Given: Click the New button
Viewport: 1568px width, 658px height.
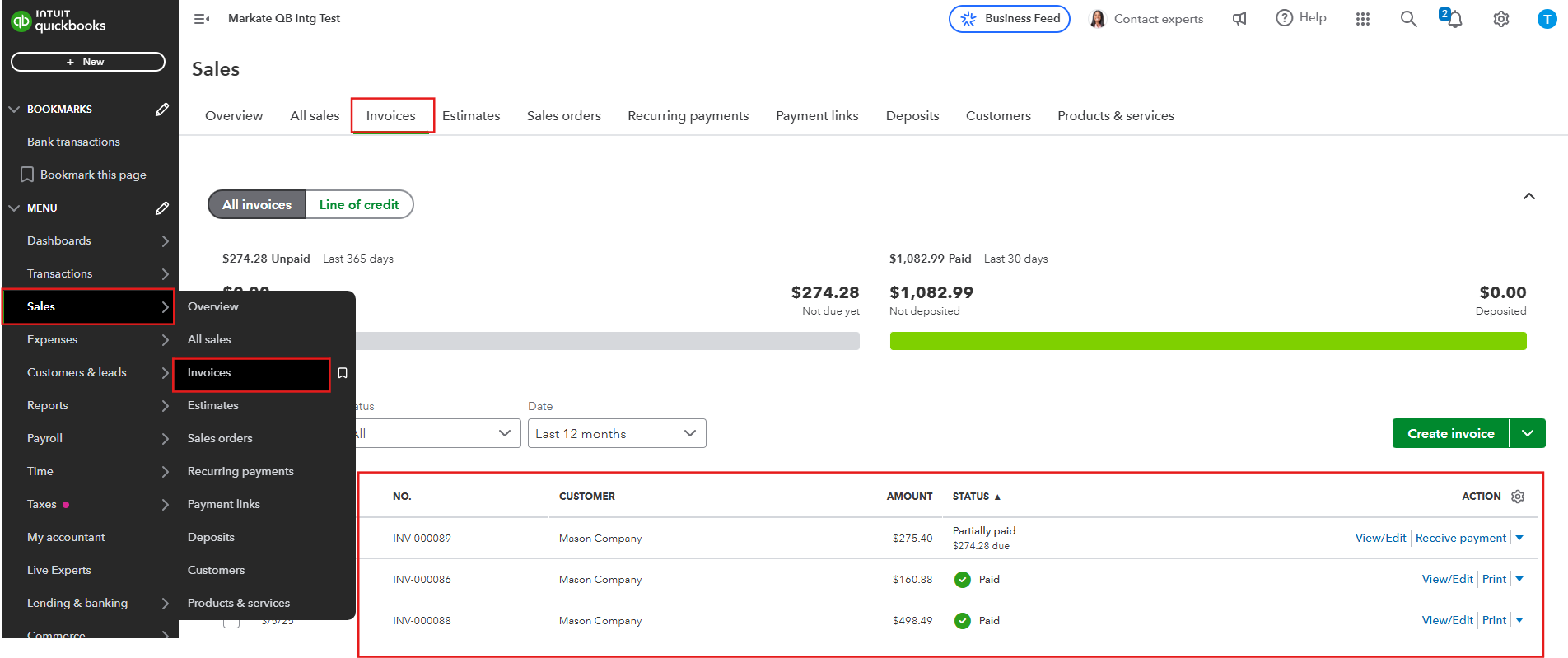Looking at the screenshot, I should [x=88, y=62].
